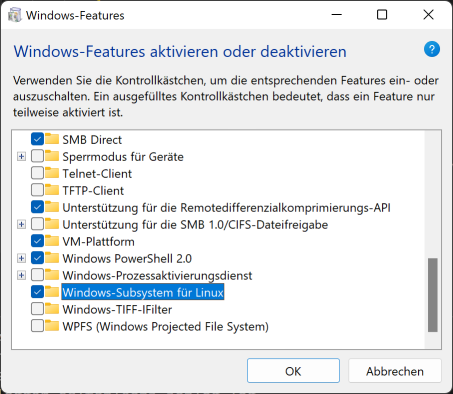Click the feature list vertical scrollbar thumb
Image resolution: width=453 pixels, height=394 pixels.
pyautogui.click(x=433, y=295)
